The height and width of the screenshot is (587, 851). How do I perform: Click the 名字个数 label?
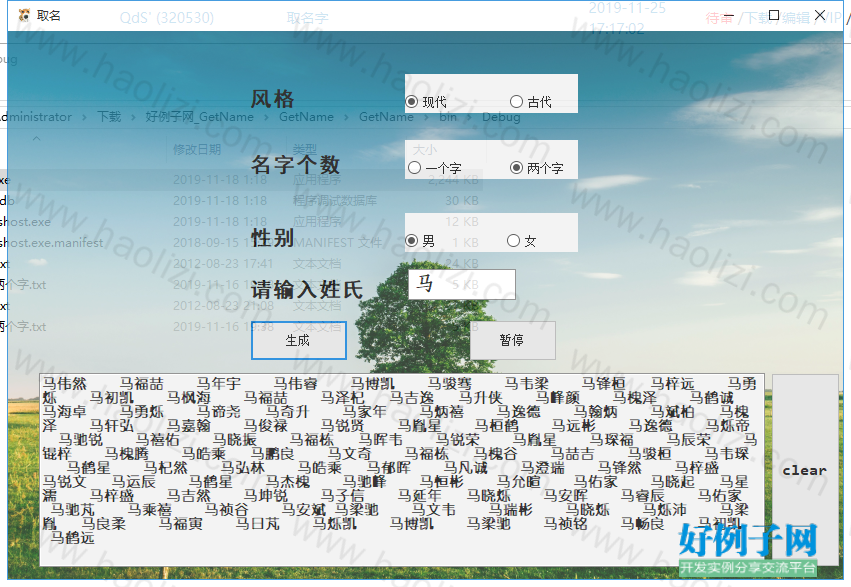296,164
